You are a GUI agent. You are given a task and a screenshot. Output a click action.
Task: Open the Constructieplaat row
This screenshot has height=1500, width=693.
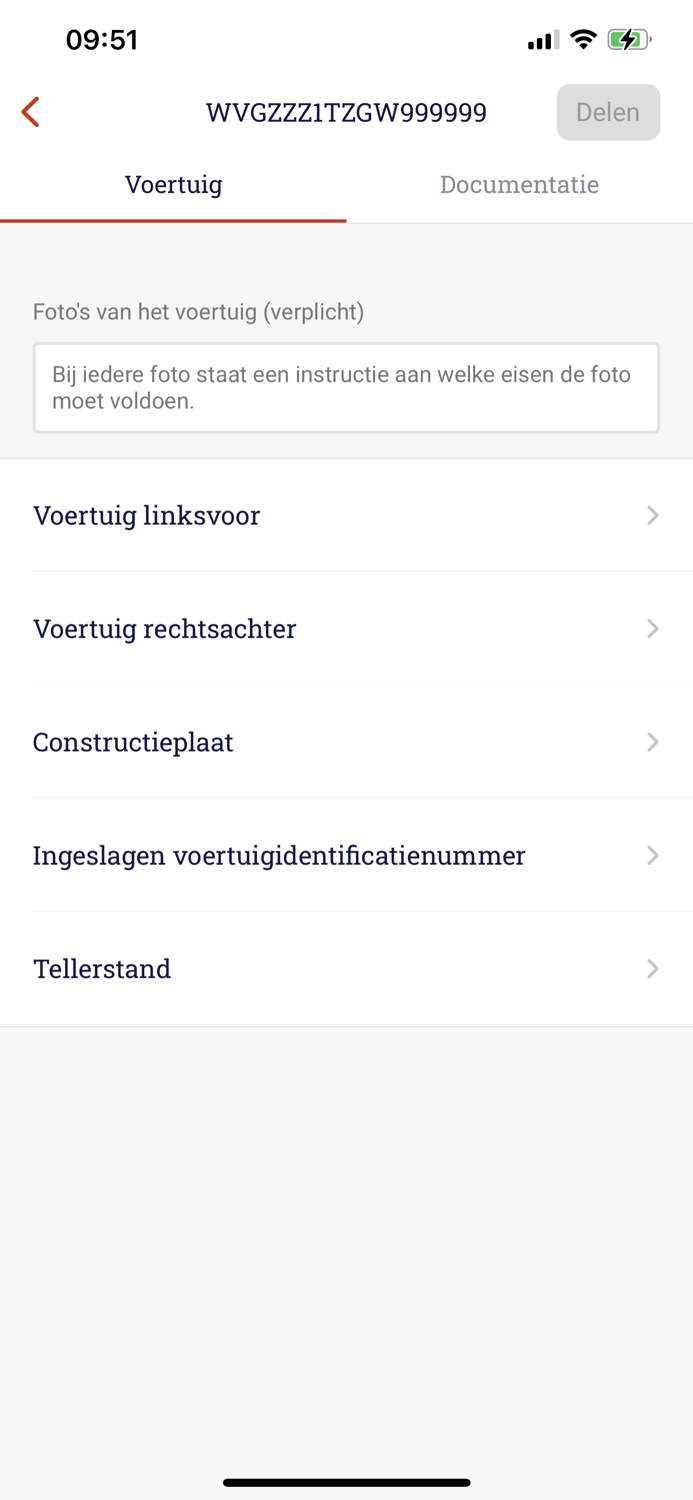tap(346, 741)
